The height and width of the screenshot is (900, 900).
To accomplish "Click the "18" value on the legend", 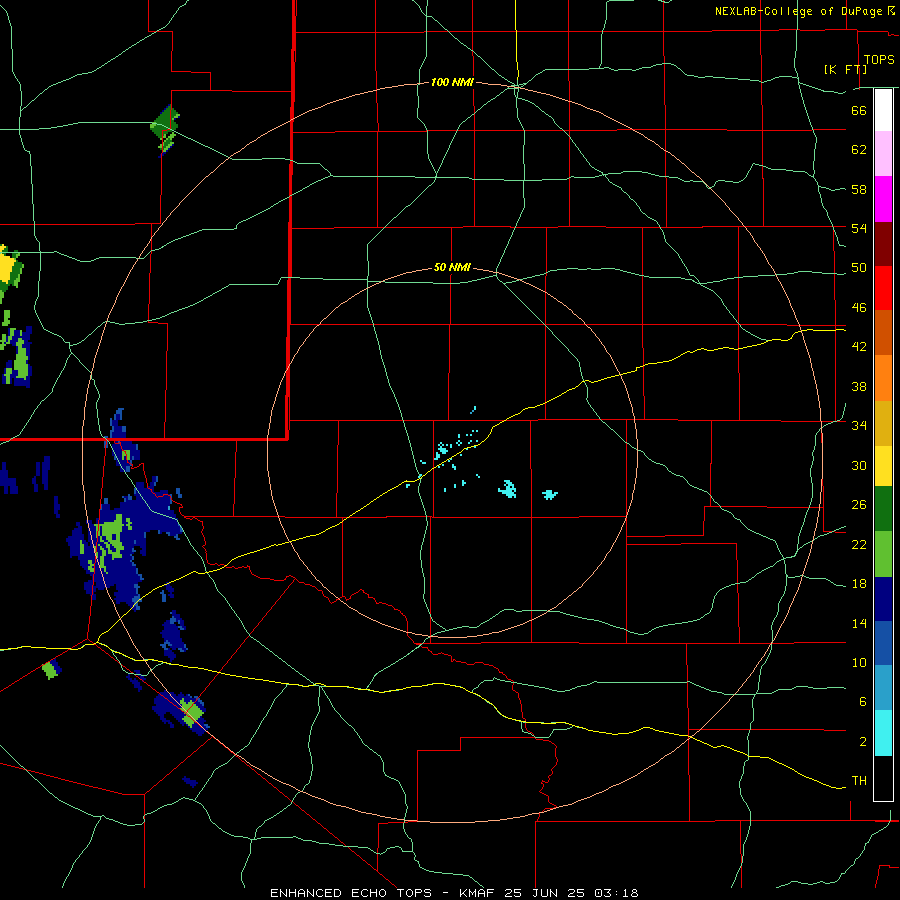I will pyautogui.click(x=859, y=584).
